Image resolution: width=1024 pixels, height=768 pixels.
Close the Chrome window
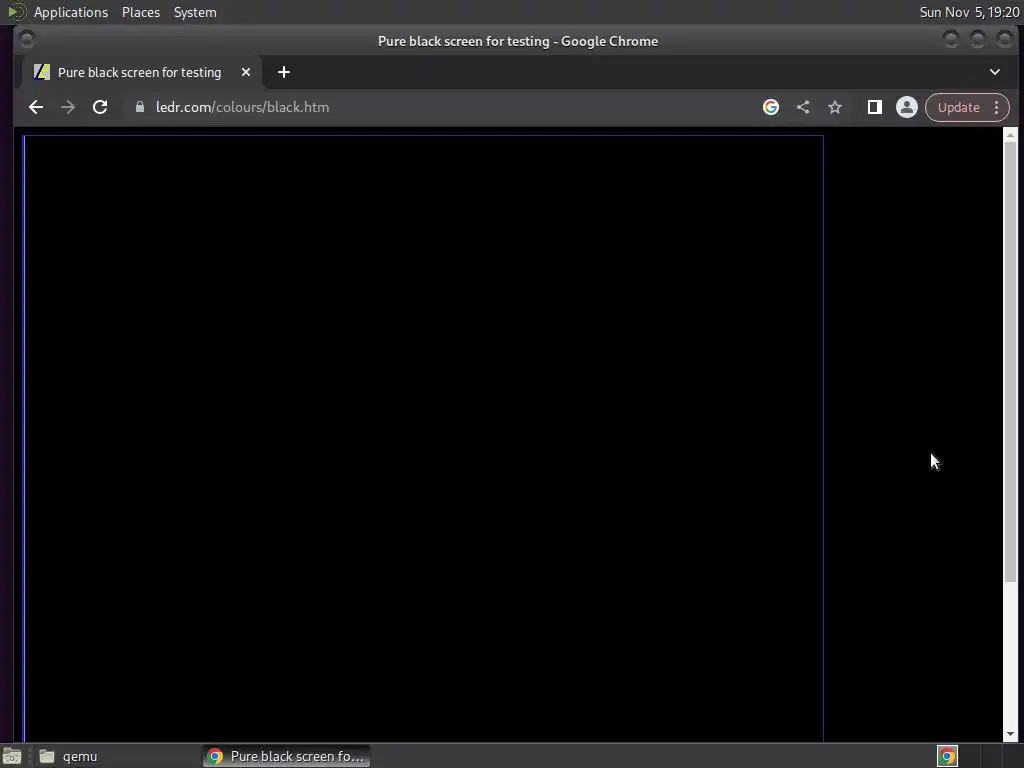pos(1004,40)
